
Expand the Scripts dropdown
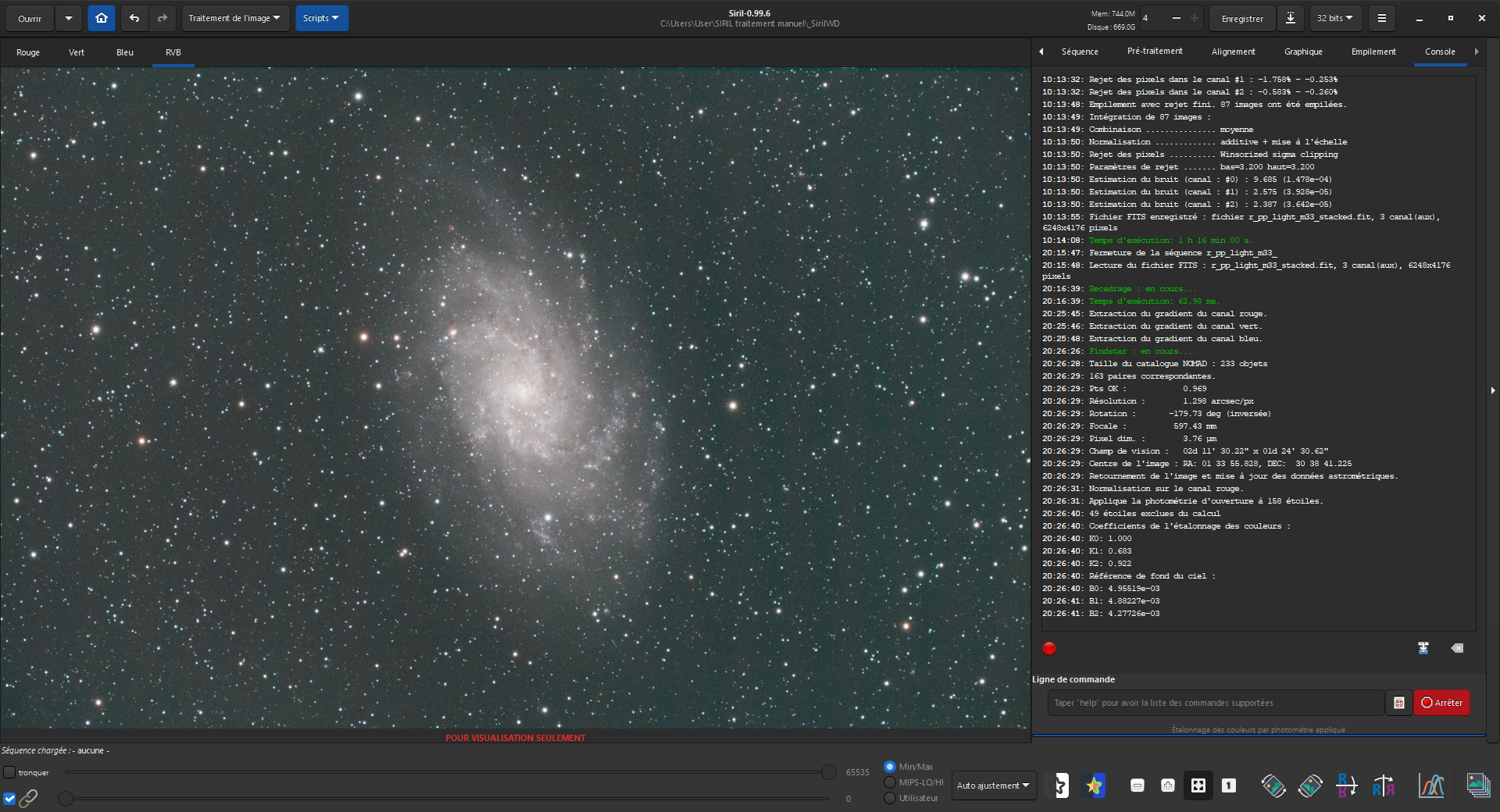pos(321,18)
